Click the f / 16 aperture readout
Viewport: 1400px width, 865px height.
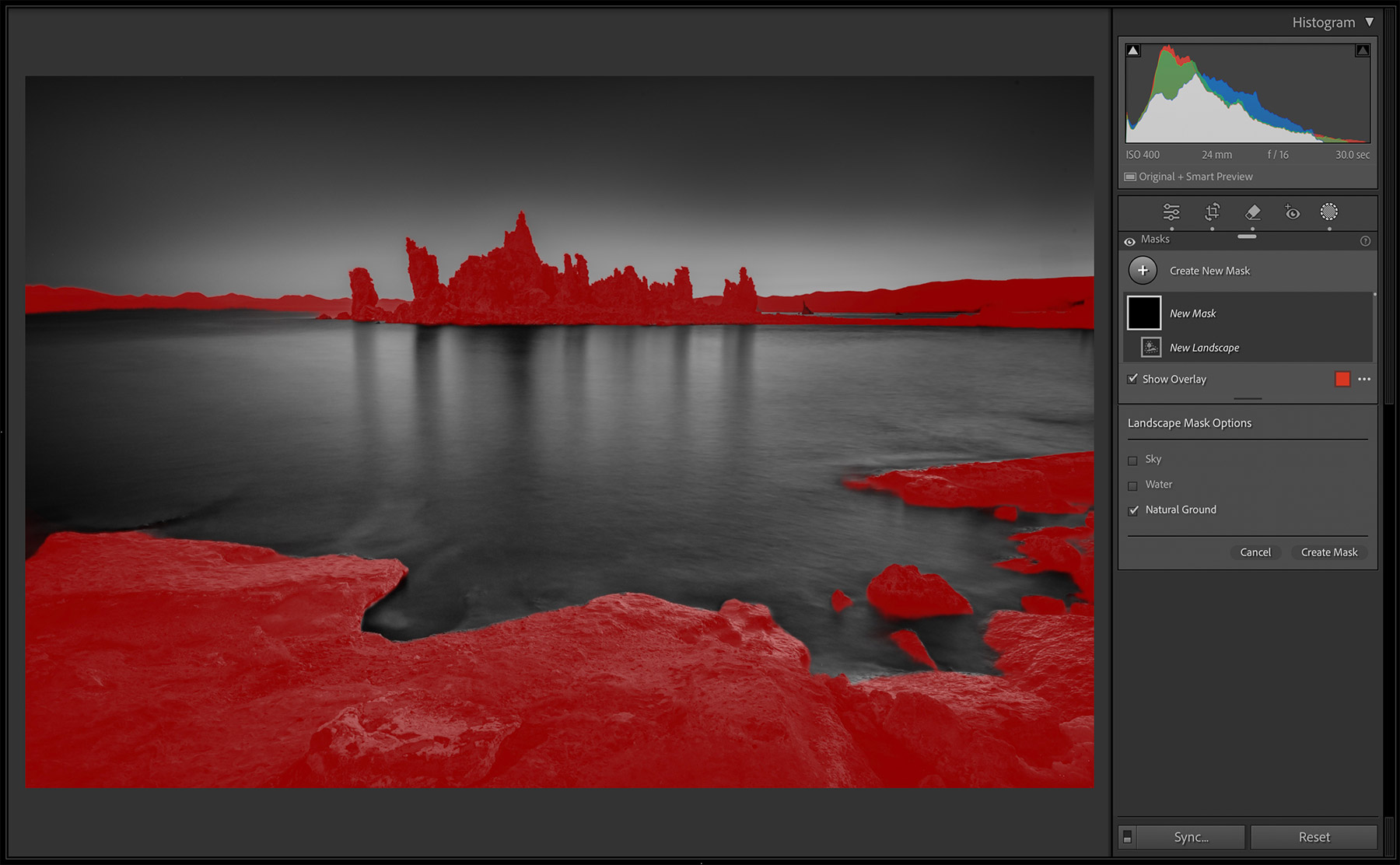tap(1278, 155)
